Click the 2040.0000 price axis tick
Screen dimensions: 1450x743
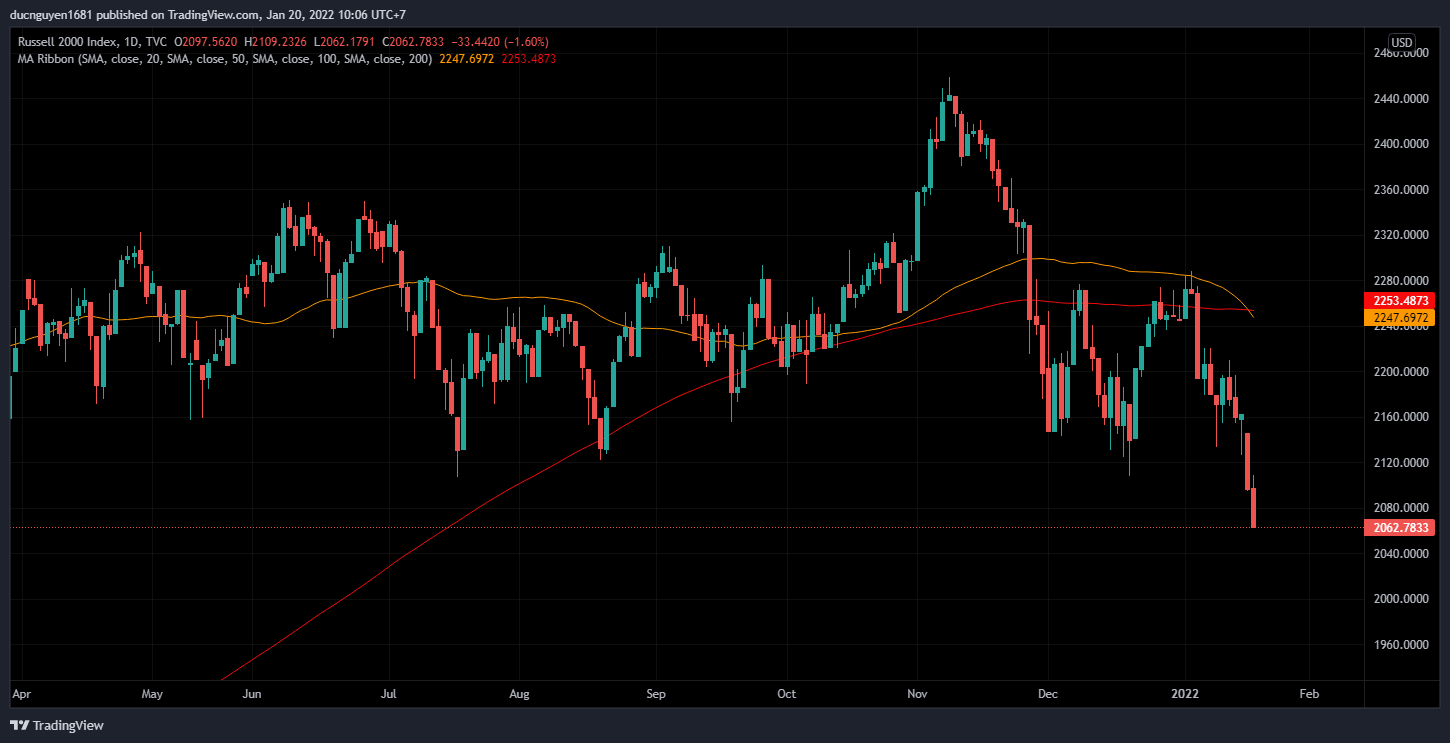[1400, 554]
